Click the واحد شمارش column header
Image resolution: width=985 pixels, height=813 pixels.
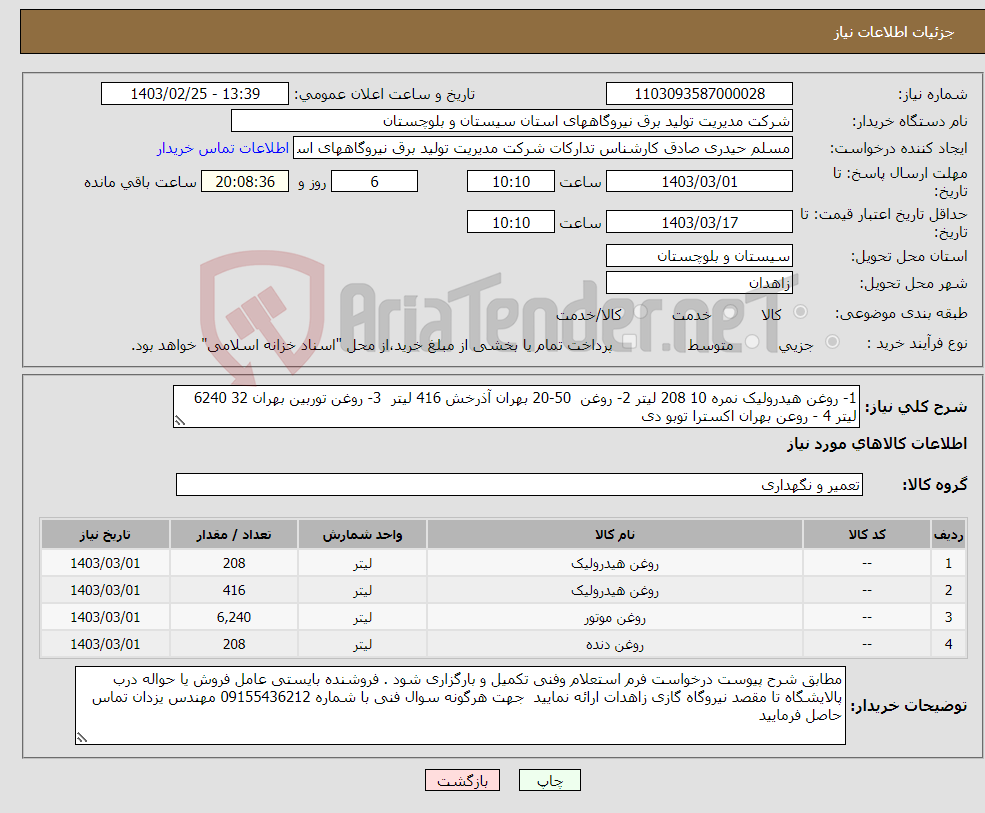coord(362,535)
